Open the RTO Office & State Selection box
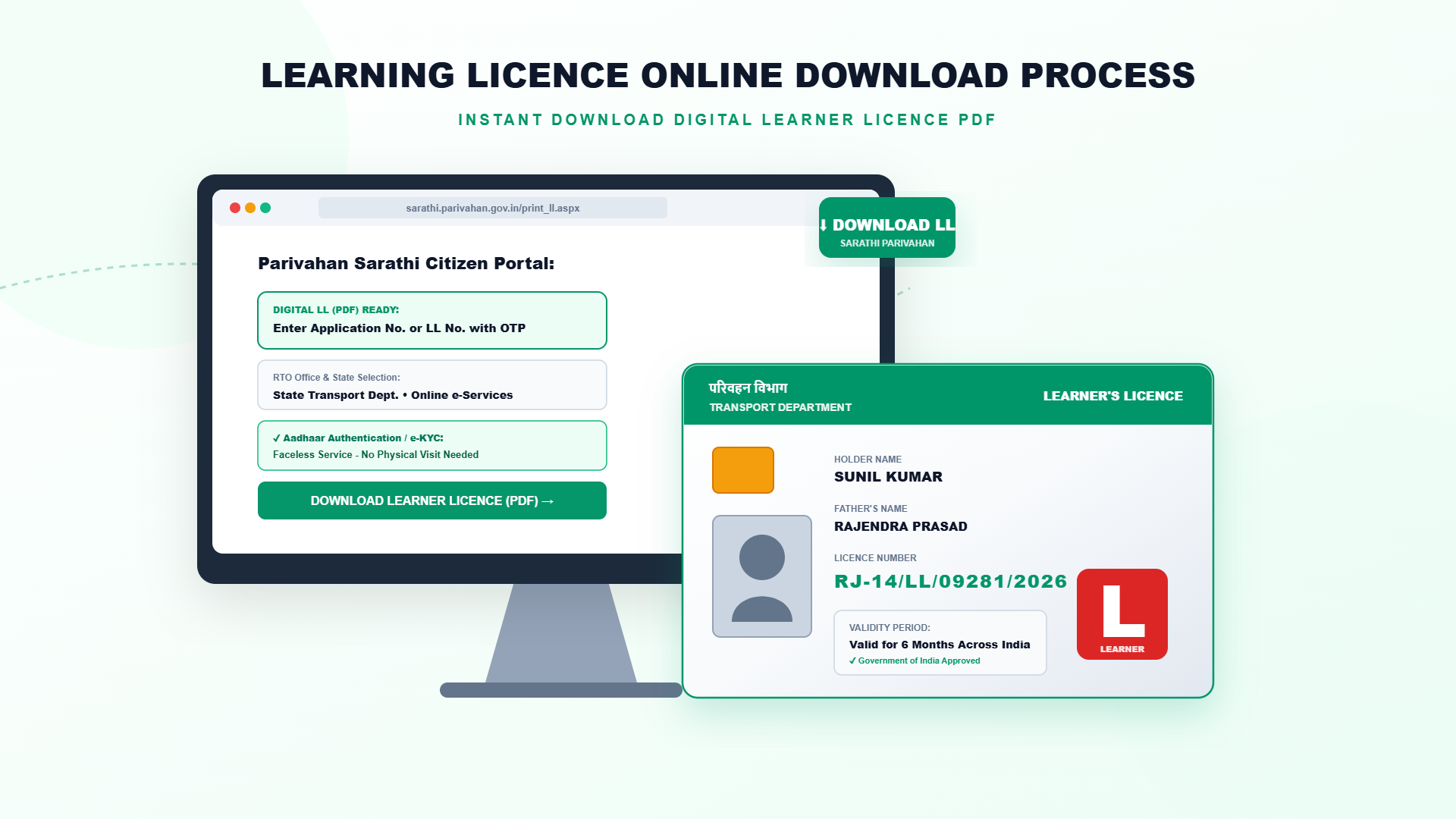 pyautogui.click(x=432, y=385)
